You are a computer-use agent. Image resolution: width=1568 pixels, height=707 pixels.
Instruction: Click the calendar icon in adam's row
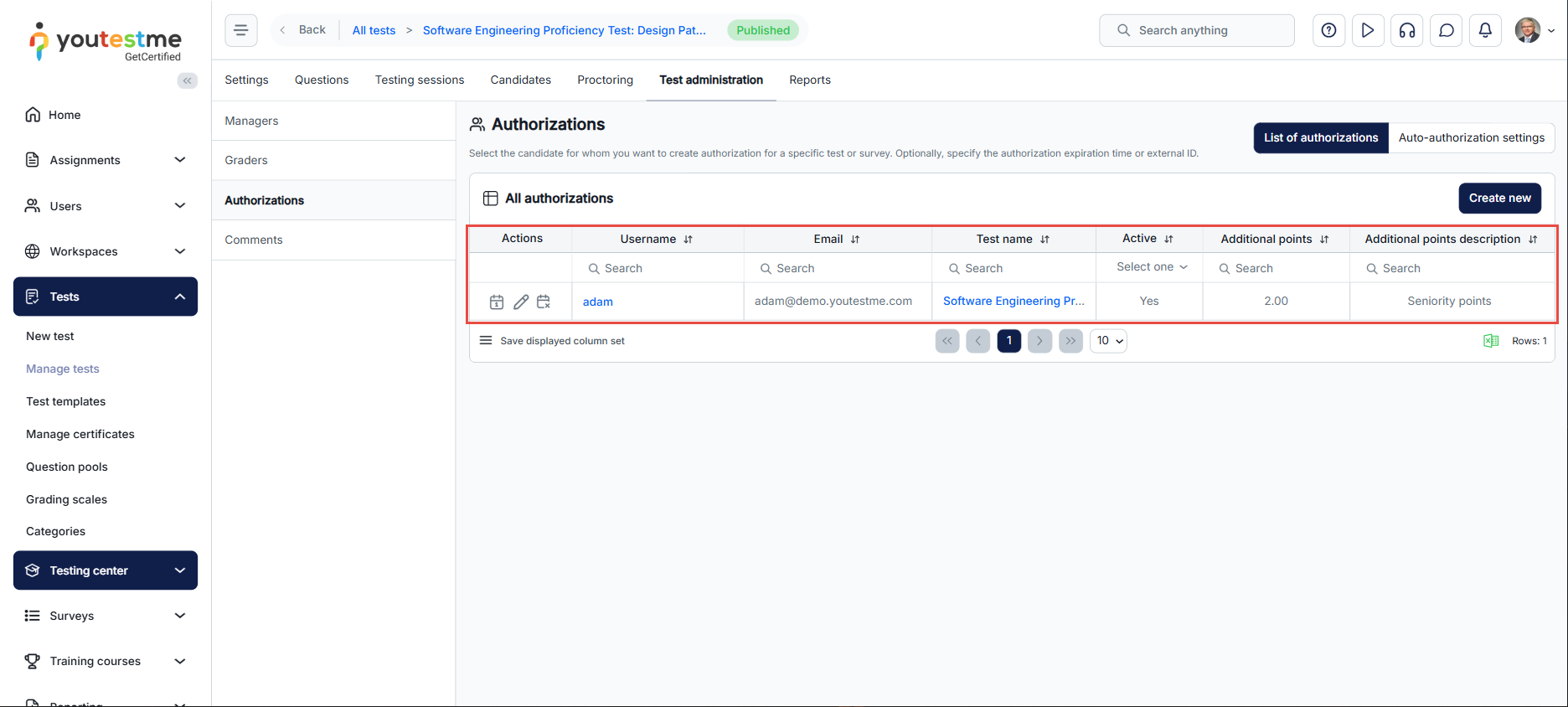497,302
